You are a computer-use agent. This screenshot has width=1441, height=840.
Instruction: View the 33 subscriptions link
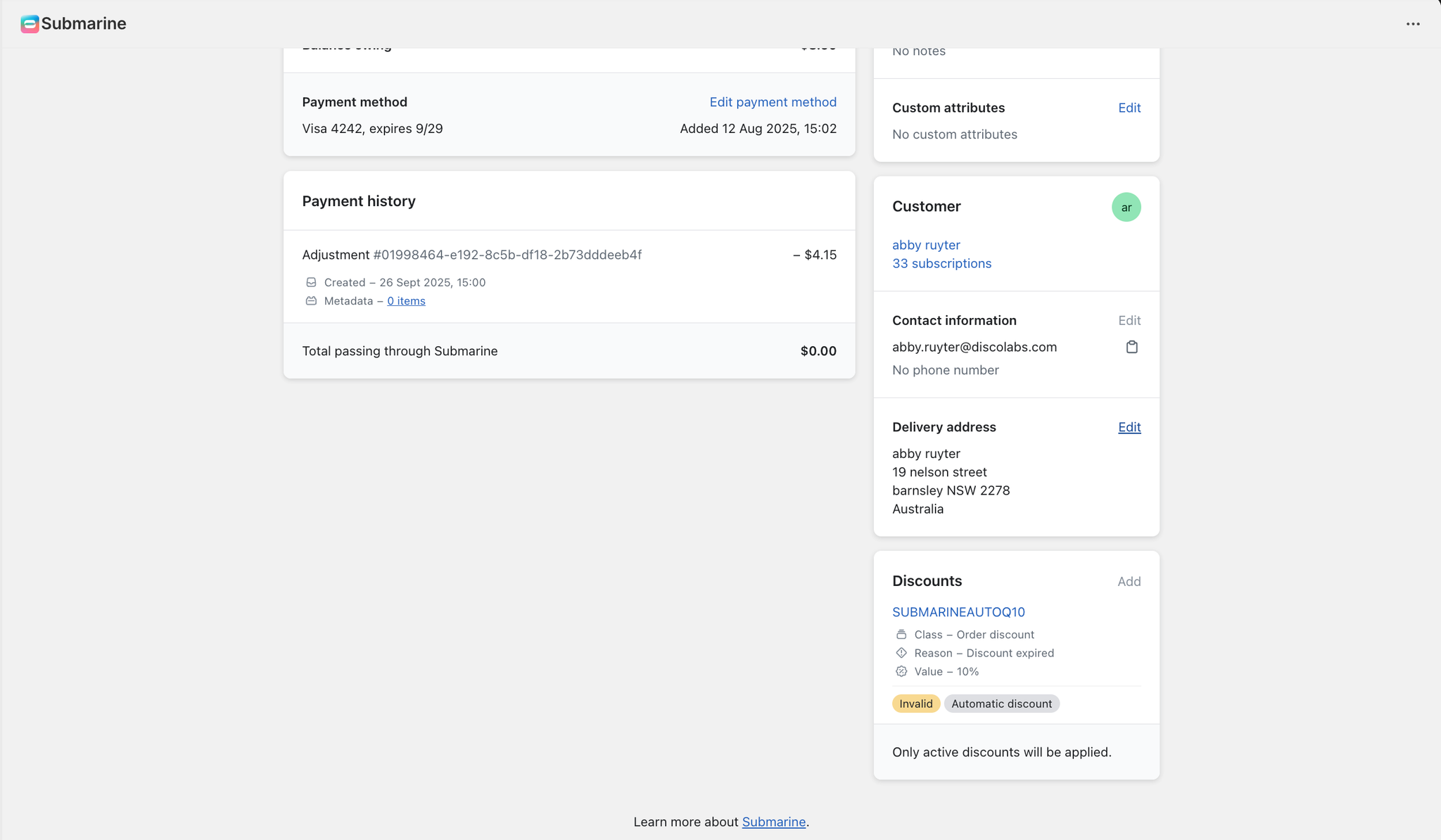point(941,263)
